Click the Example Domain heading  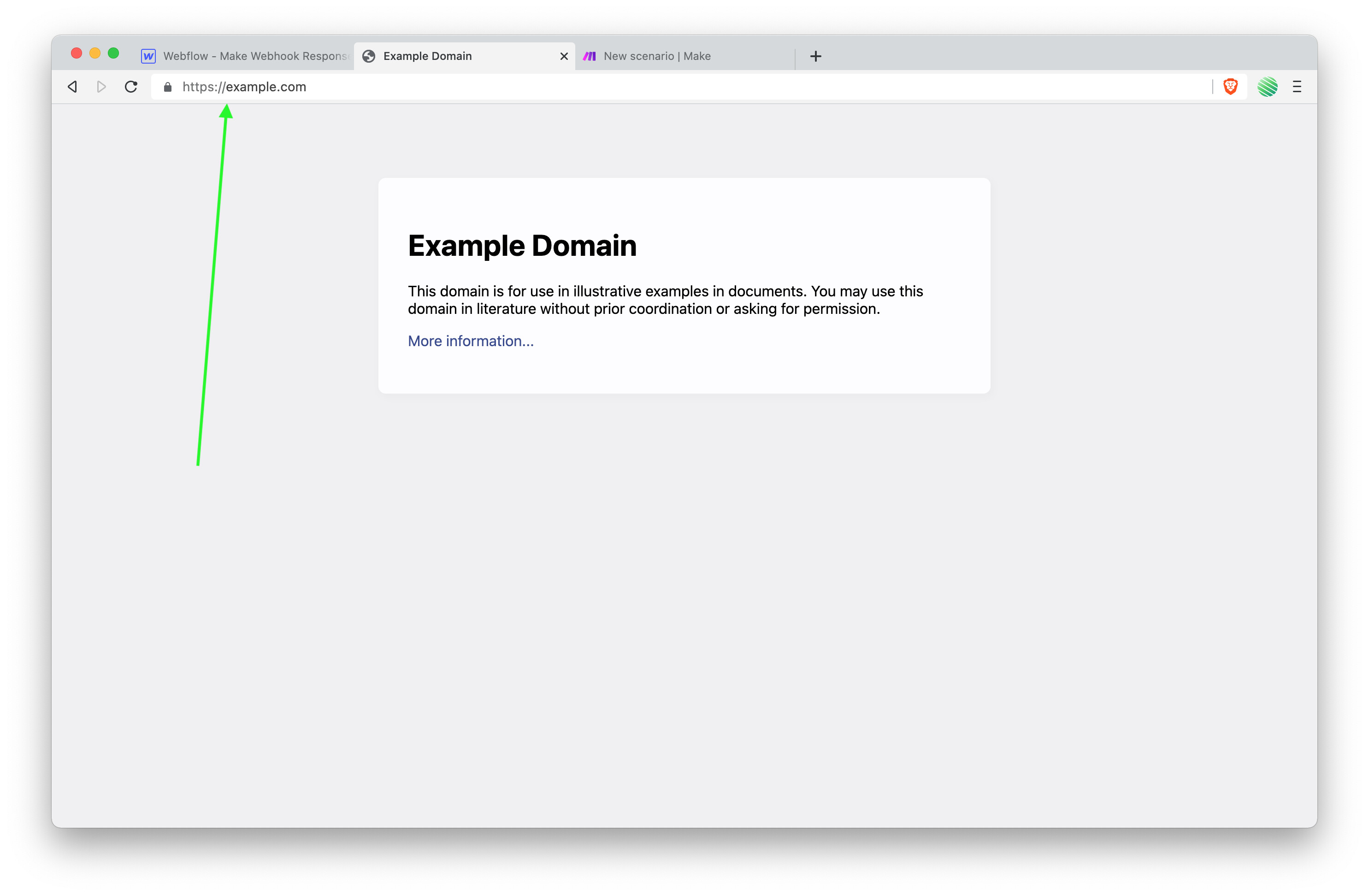[522, 246]
